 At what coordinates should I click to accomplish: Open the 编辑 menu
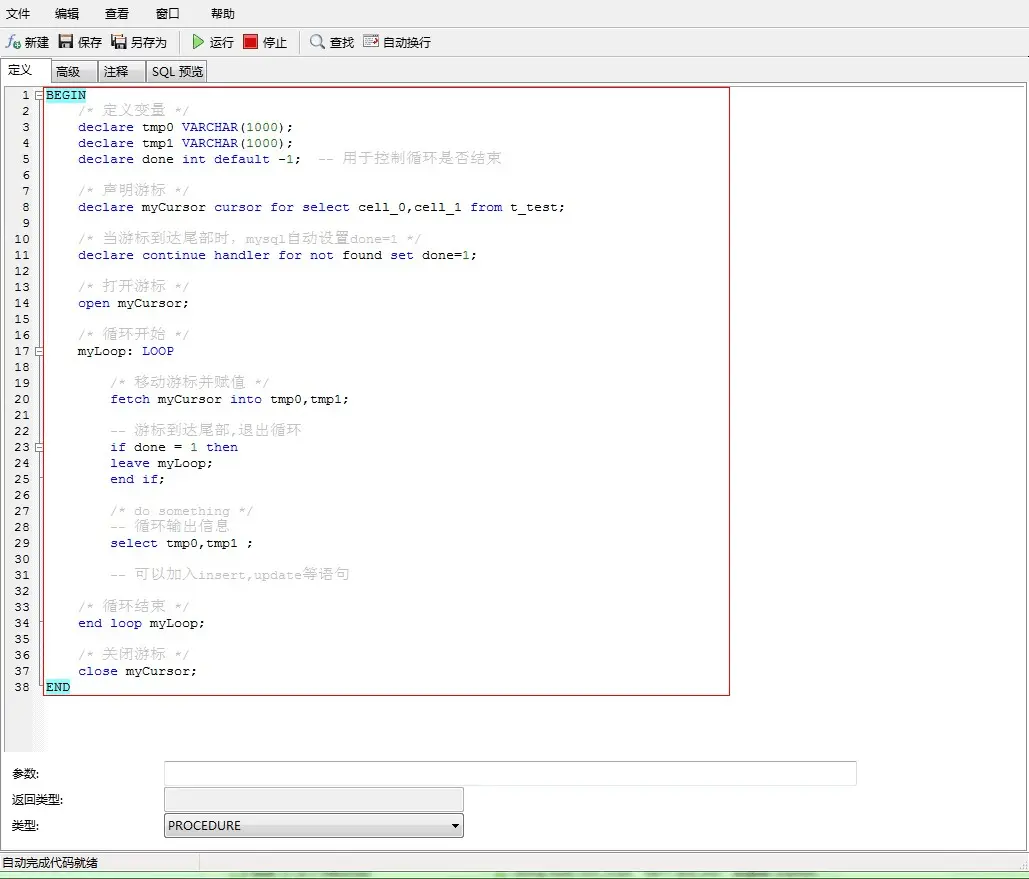(x=67, y=14)
